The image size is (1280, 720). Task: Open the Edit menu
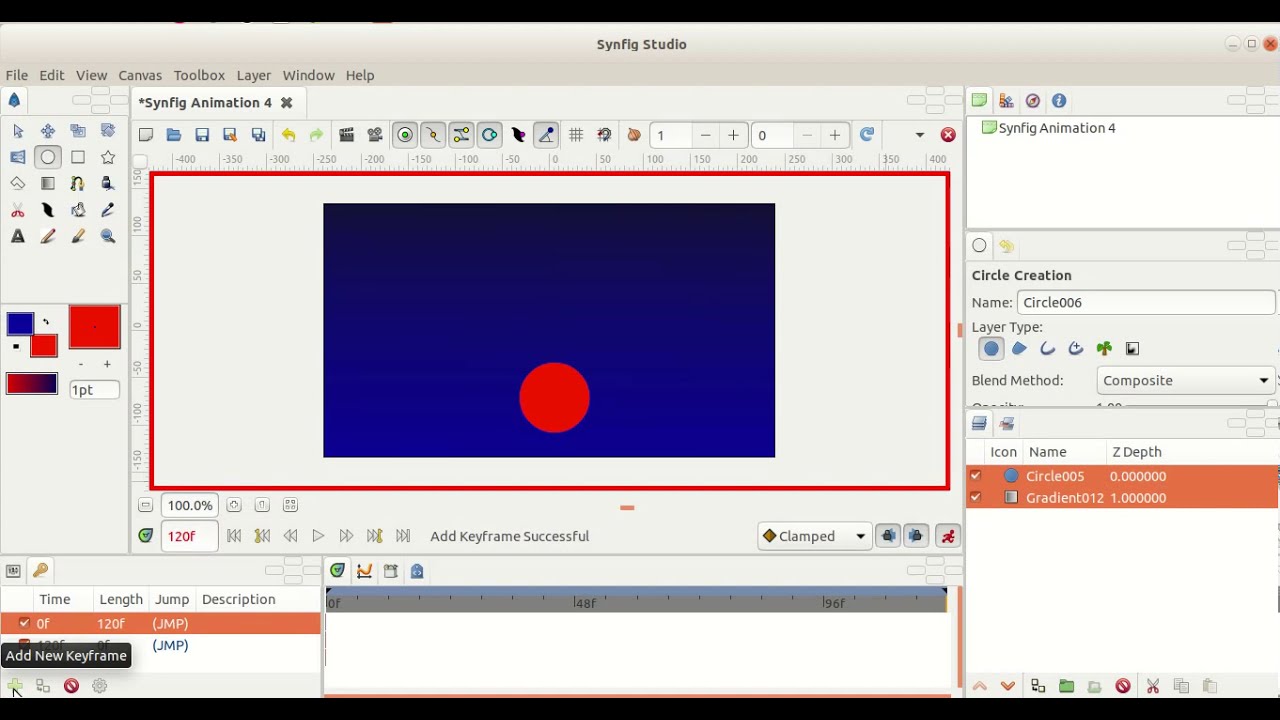tap(52, 75)
